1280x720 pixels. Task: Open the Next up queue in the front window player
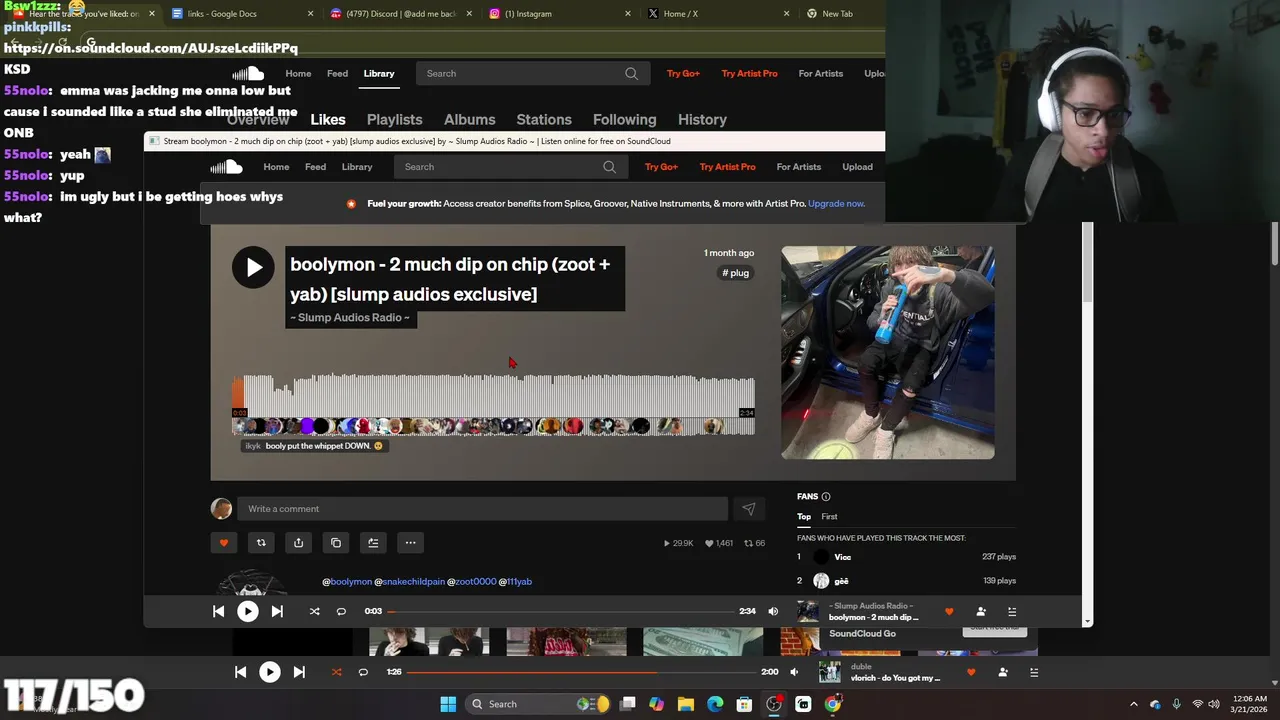coord(1012,611)
